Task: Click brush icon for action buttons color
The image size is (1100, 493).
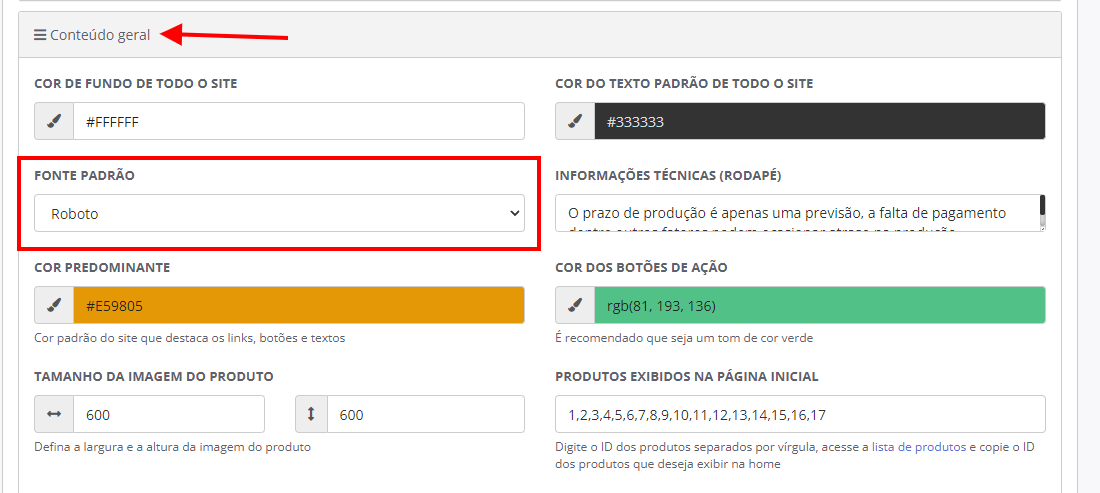Action: pos(575,305)
